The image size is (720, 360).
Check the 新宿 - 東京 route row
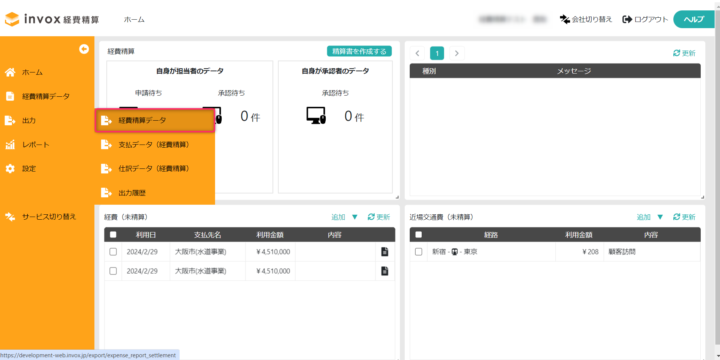click(x=418, y=252)
